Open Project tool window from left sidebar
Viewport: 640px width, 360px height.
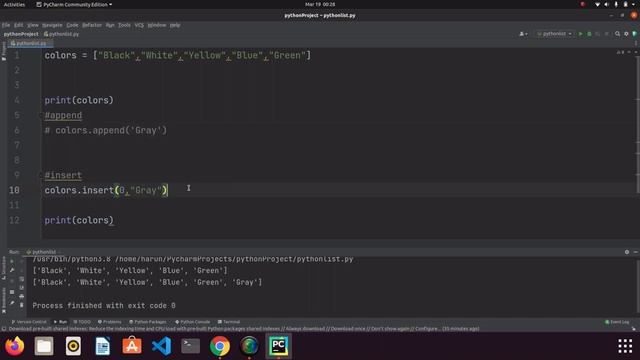point(4,51)
